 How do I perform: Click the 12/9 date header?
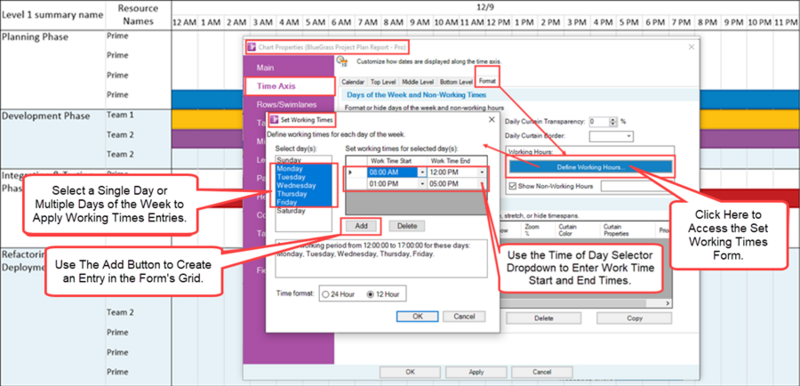coord(485,7)
